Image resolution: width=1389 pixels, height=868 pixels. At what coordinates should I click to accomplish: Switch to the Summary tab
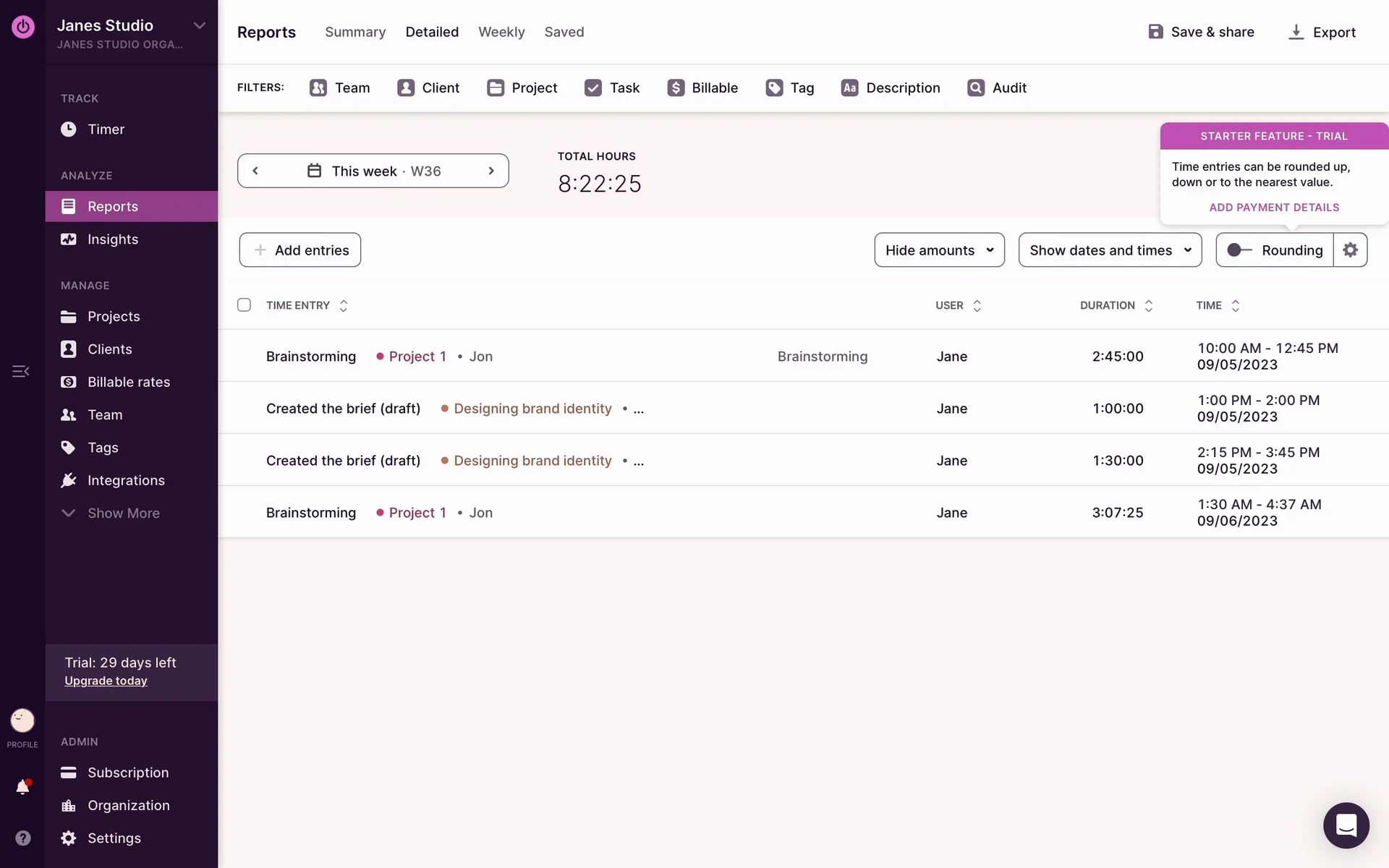click(354, 32)
